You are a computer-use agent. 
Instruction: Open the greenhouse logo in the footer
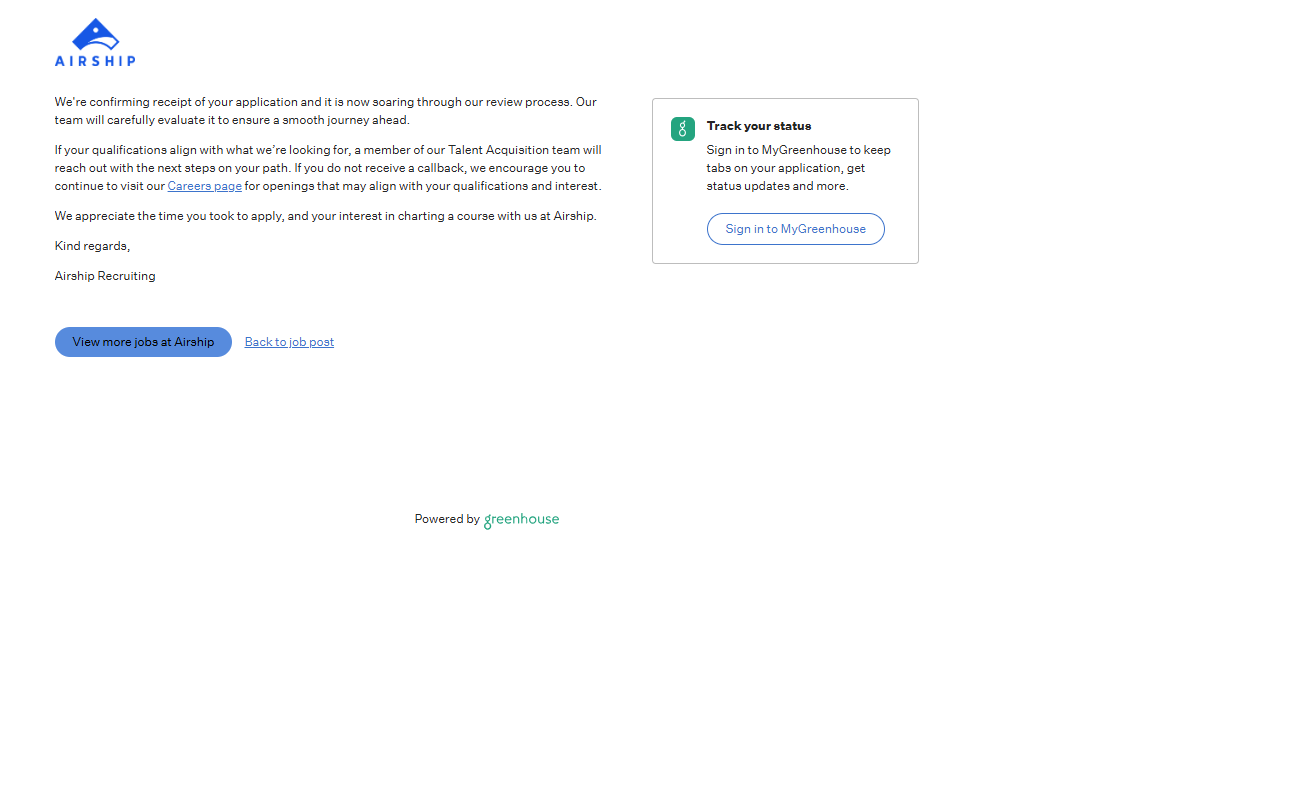[521, 520]
